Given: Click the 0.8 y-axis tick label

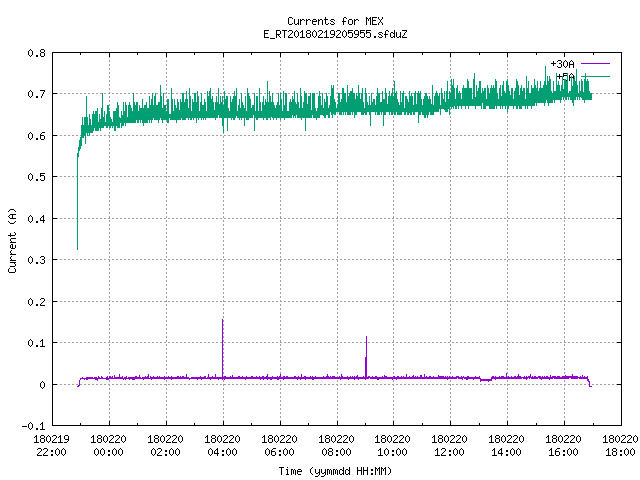Looking at the screenshot, I should tap(37, 53).
